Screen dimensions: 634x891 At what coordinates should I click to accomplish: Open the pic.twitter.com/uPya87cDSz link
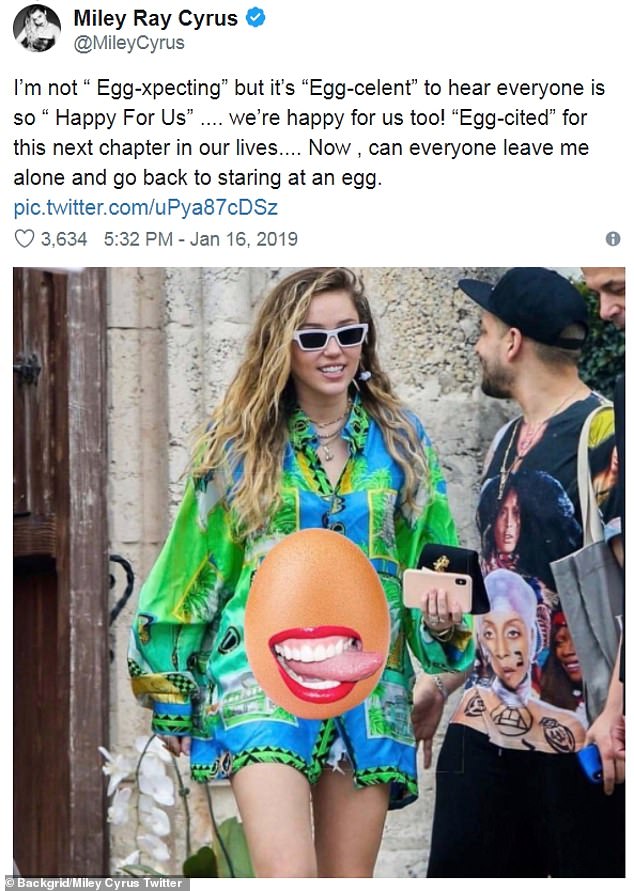click(x=145, y=207)
